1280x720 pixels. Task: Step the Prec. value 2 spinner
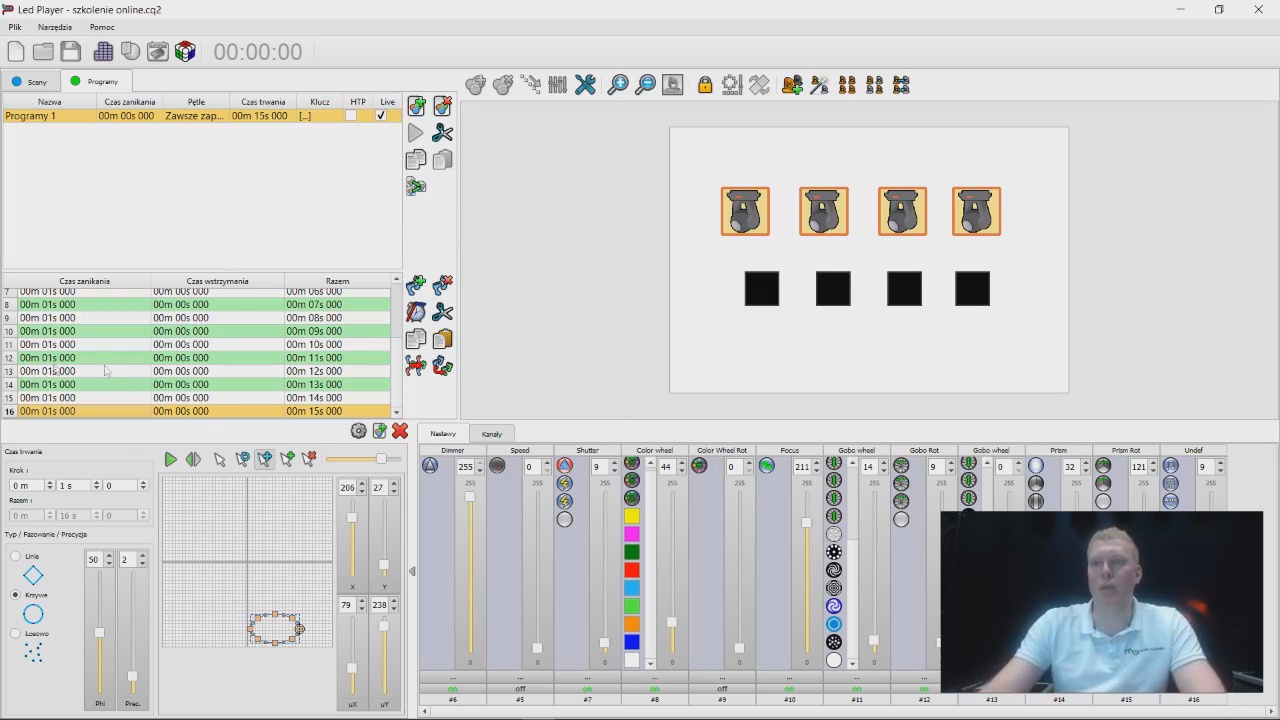tap(141, 560)
